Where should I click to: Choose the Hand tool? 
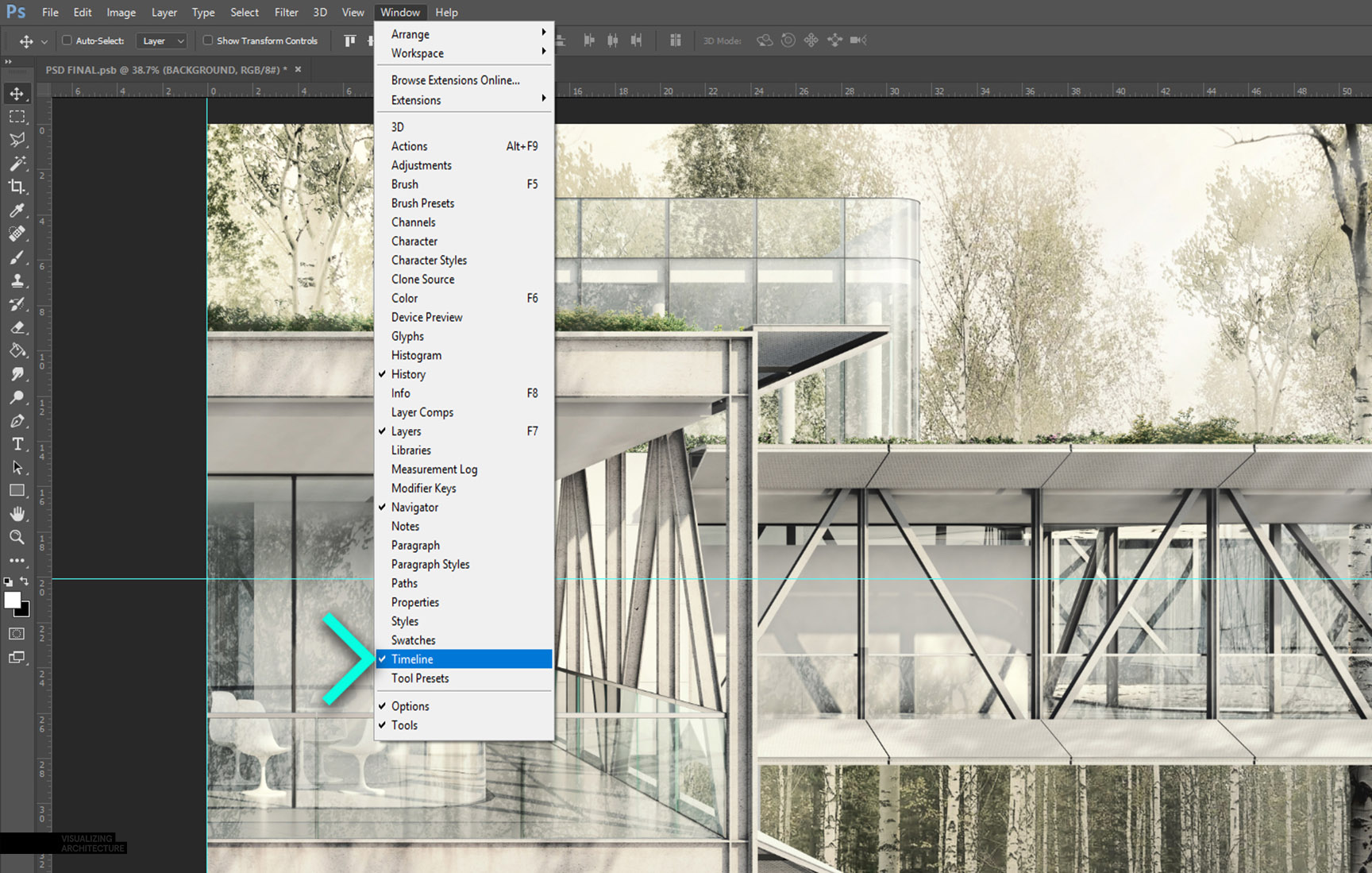tap(17, 514)
